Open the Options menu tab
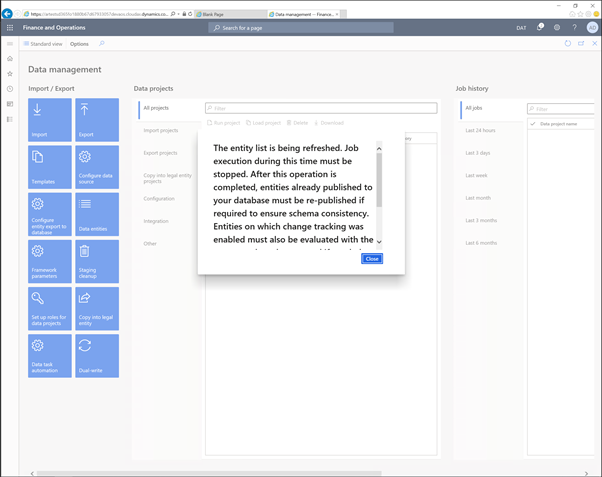The width and height of the screenshot is (602, 477). [x=79, y=44]
